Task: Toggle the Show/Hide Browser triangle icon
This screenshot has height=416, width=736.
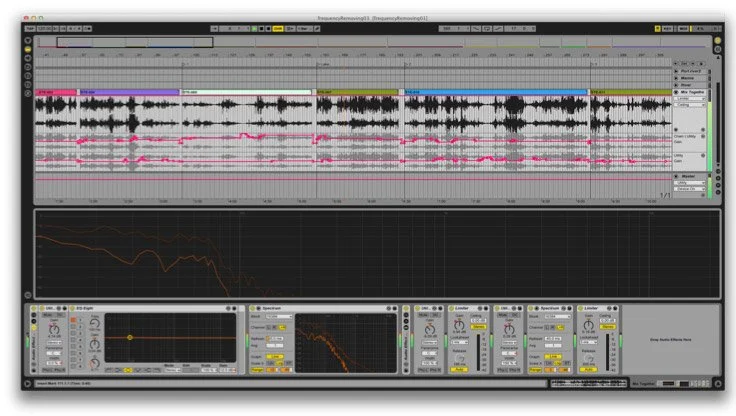Action: click(x=28, y=41)
